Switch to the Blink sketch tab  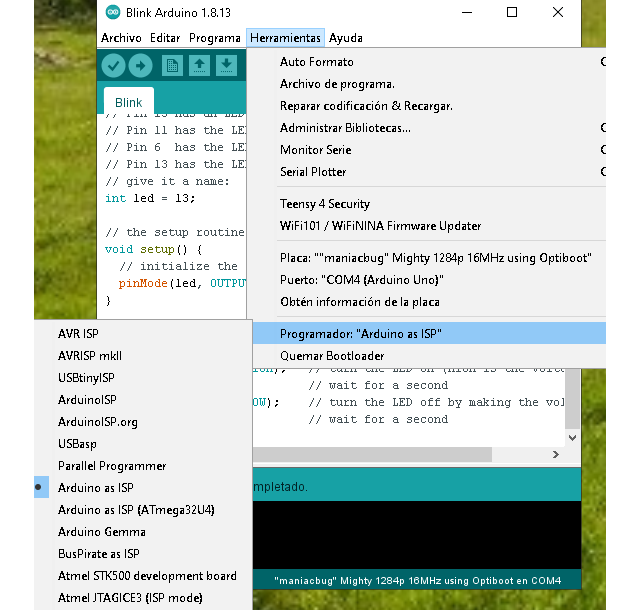tap(129, 102)
